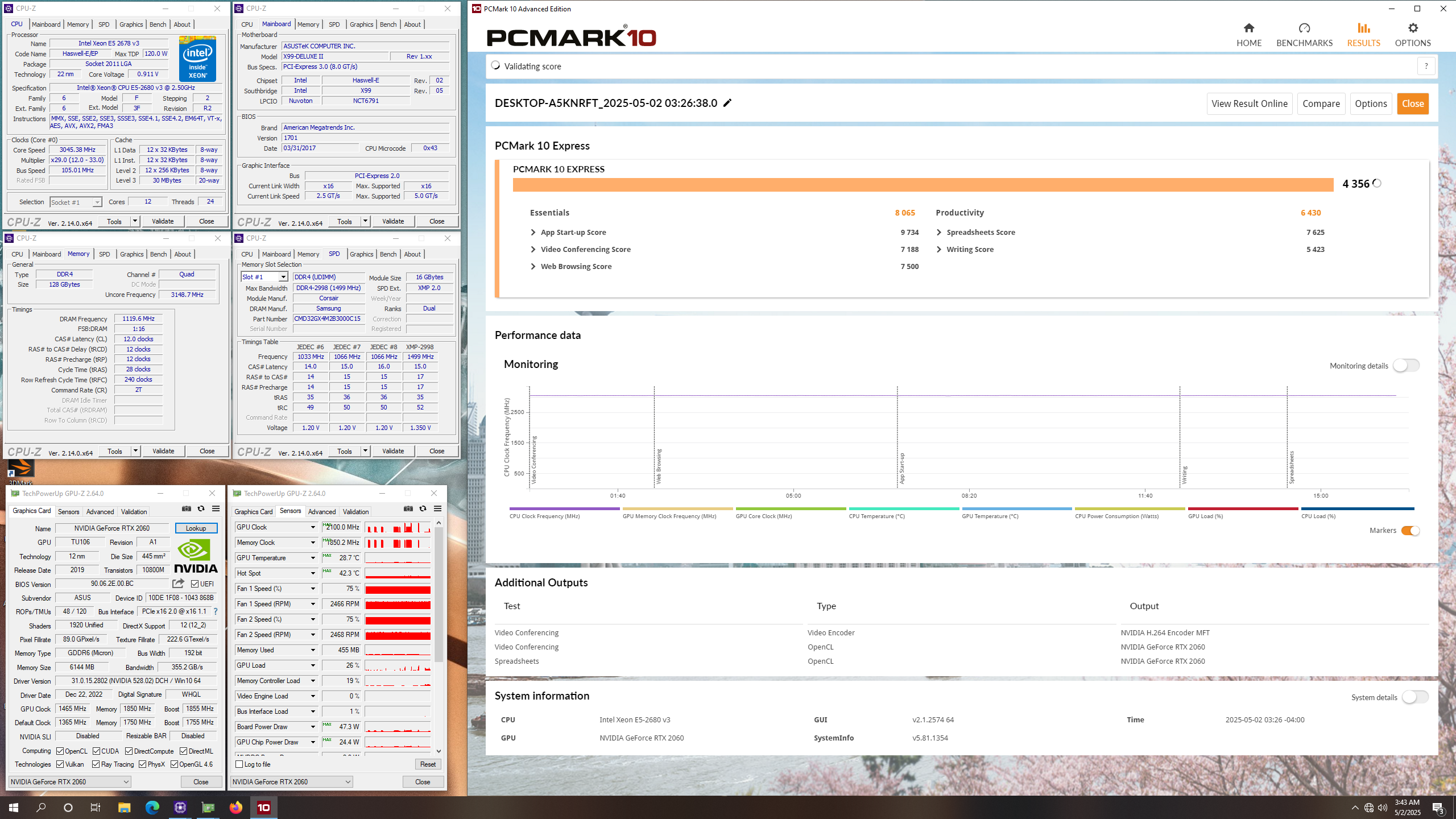The height and width of the screenshot is (819, 1456).
Task: Open Firefox from taskbar
Action: point(236,807)
